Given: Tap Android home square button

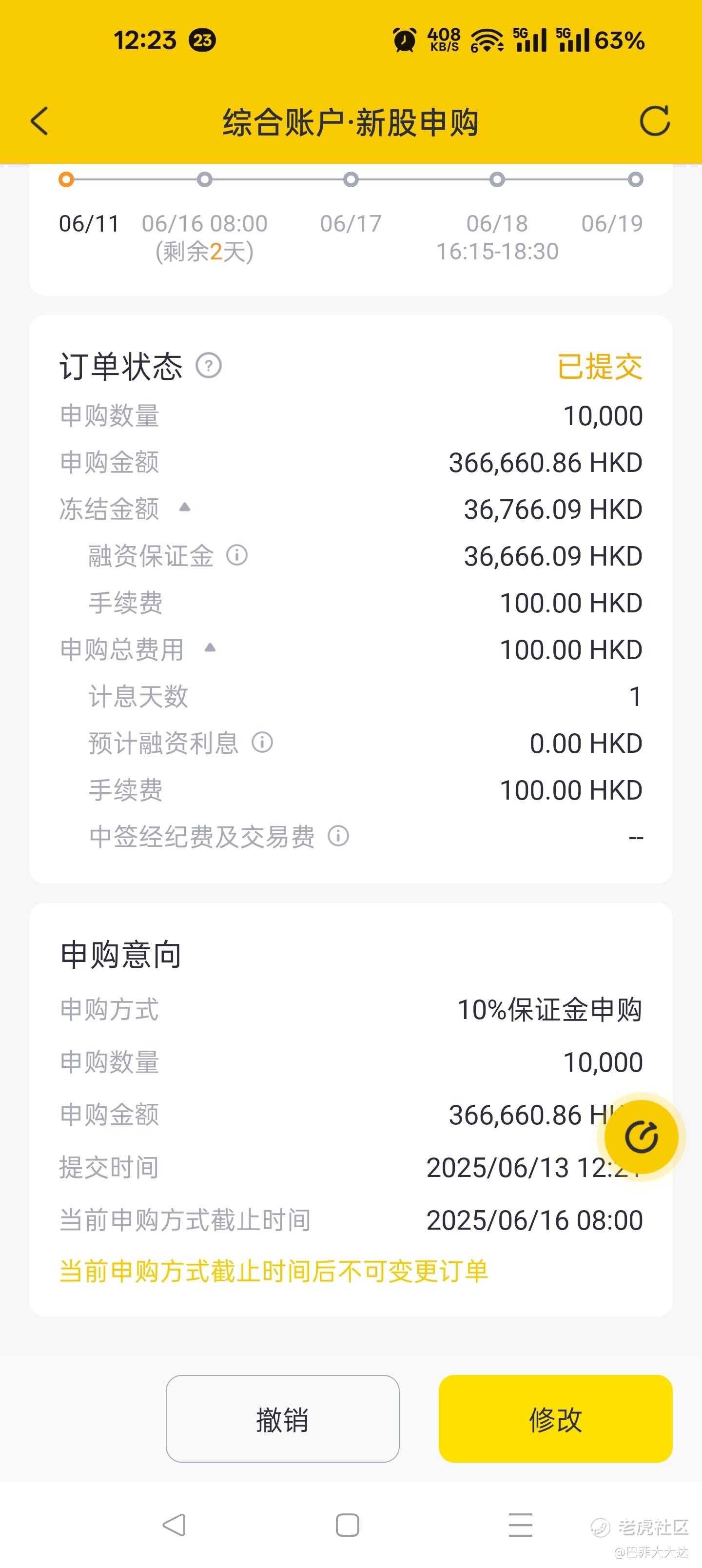Looking at the screenshot, I should pos(347,1525).
